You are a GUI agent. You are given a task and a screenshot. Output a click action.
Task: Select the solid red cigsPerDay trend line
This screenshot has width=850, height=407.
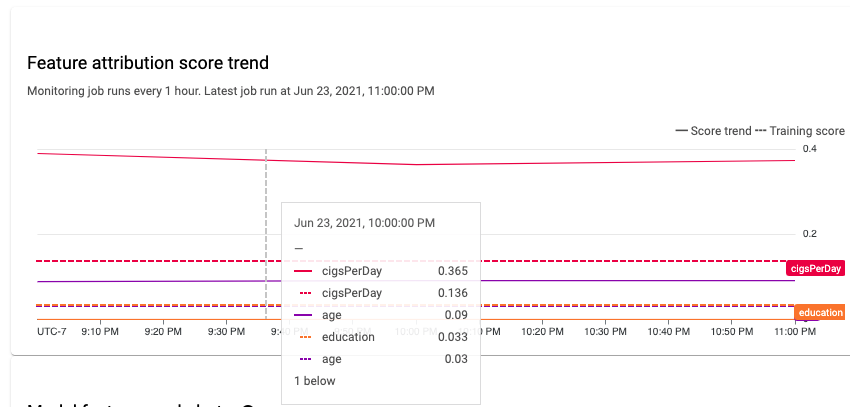click(x=600, y=162)
